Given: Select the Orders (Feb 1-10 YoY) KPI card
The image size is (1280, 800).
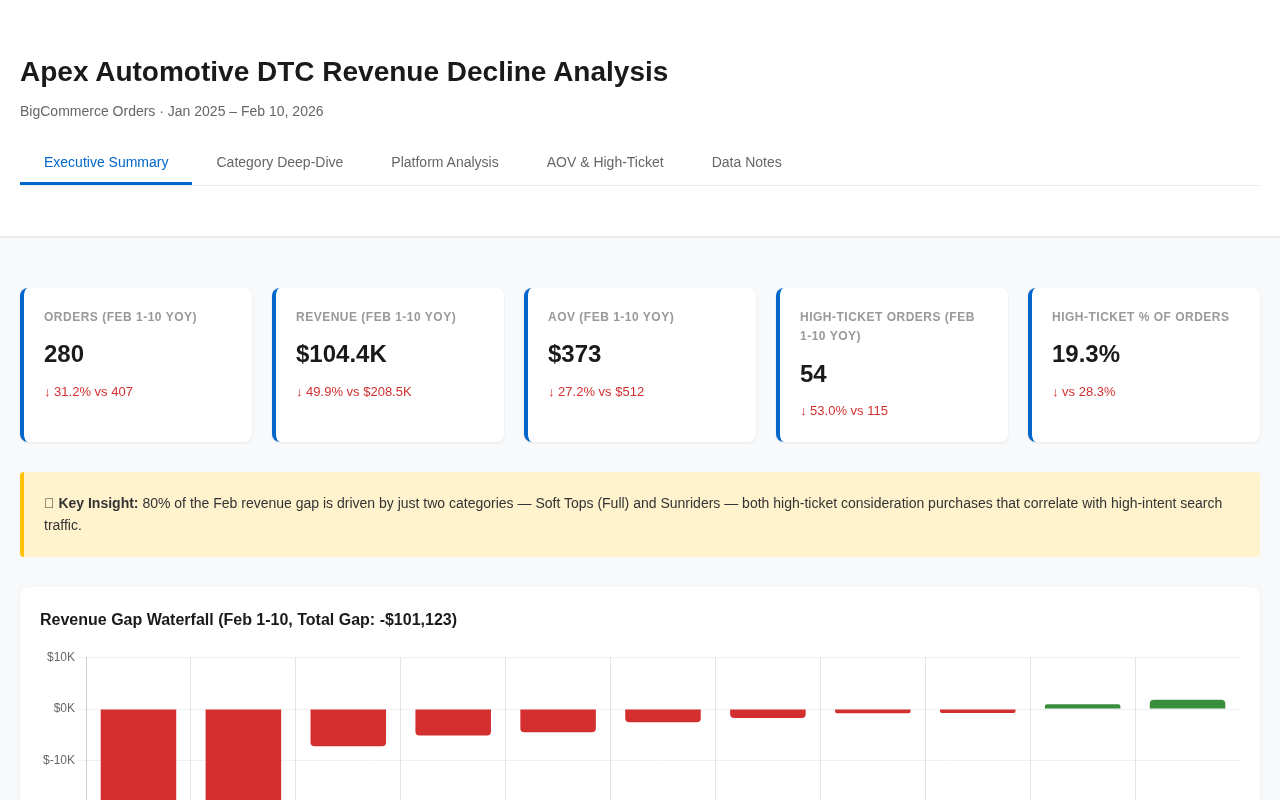Looking at the screenshot, I should [136, 365].
